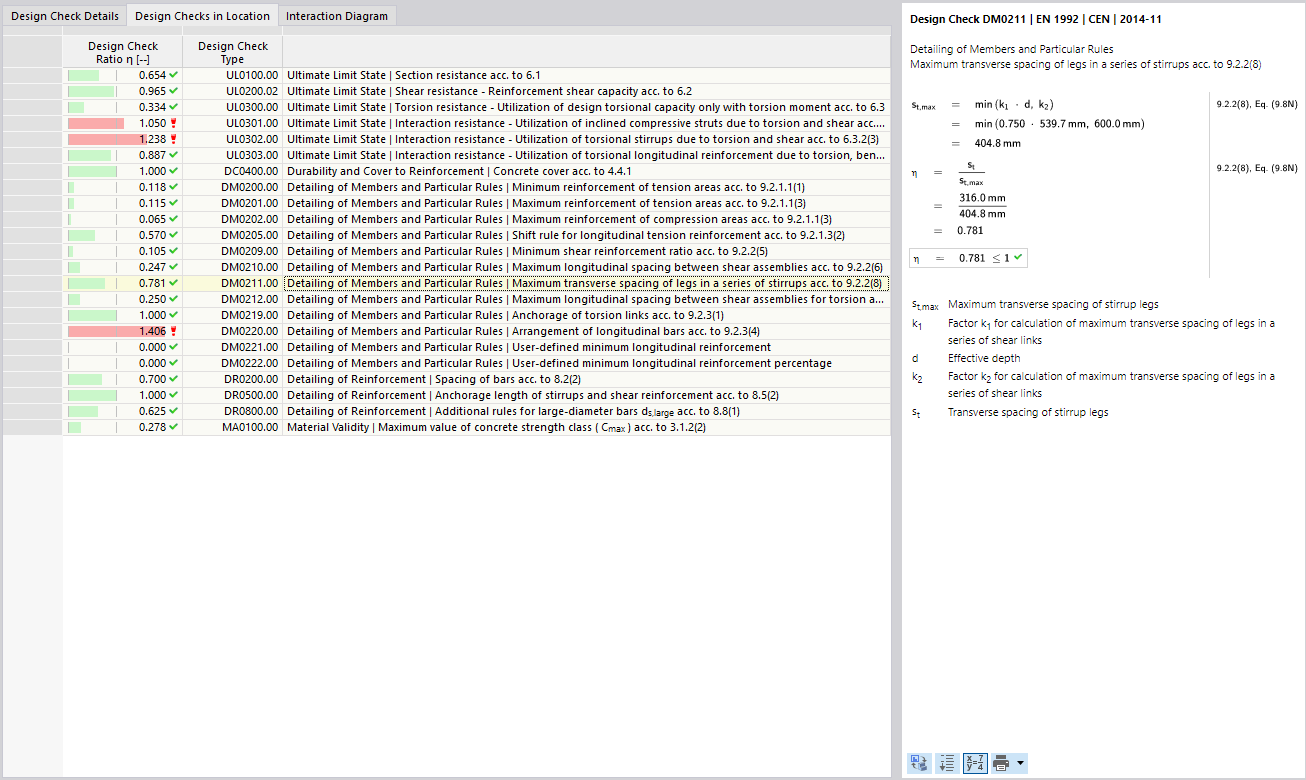Viewport: 1306px width, 780px height.
Task: Select row UL0100.00 Section resistance
Action: 476,75
